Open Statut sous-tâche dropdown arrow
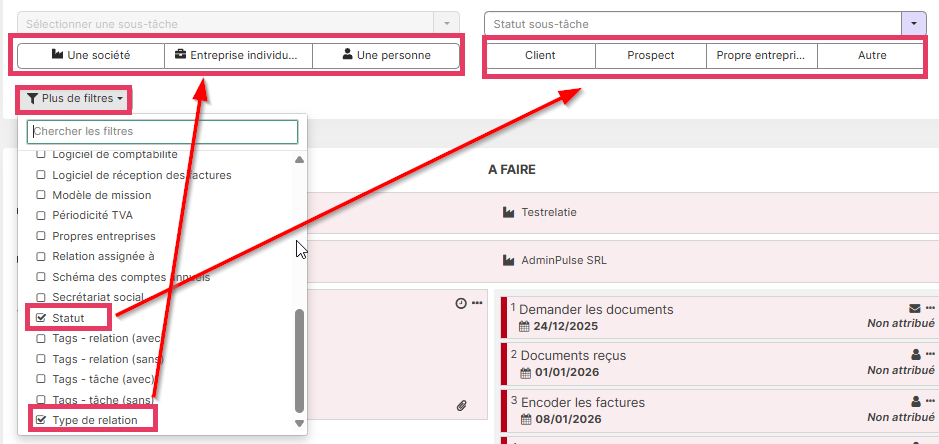Viewport: 939px width, 444px height. point(913,24)
